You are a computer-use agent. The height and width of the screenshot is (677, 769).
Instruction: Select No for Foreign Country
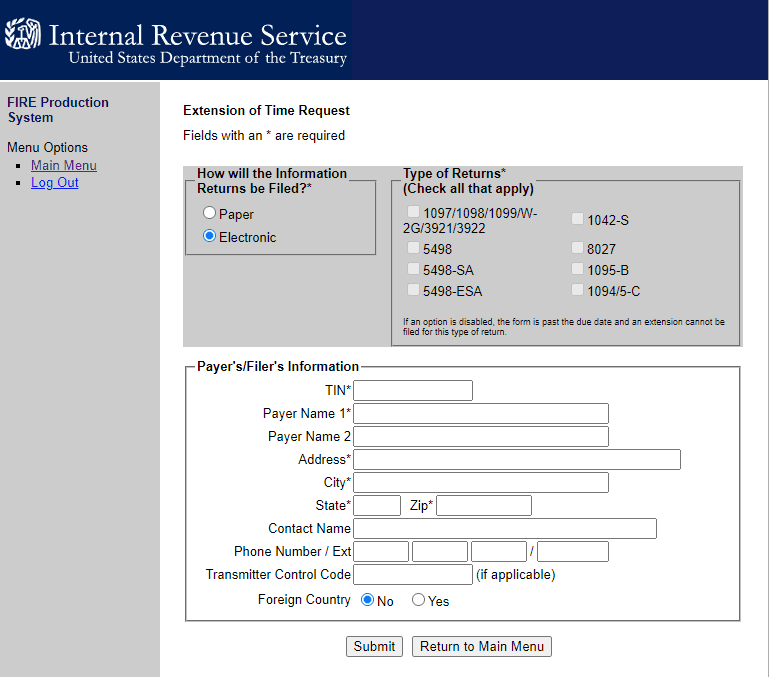coord(367,600)
